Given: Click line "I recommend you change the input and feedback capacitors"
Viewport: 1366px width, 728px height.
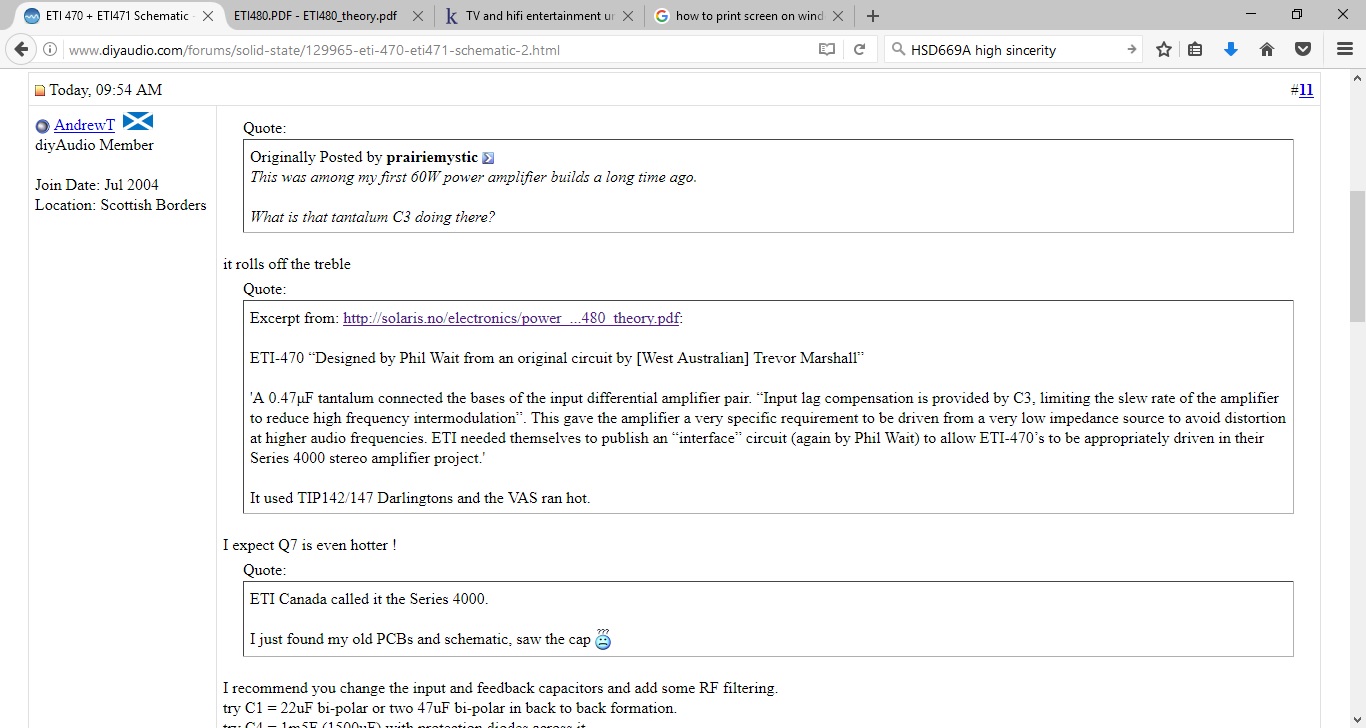Looking at the screenshot, I should coord(500,688).
